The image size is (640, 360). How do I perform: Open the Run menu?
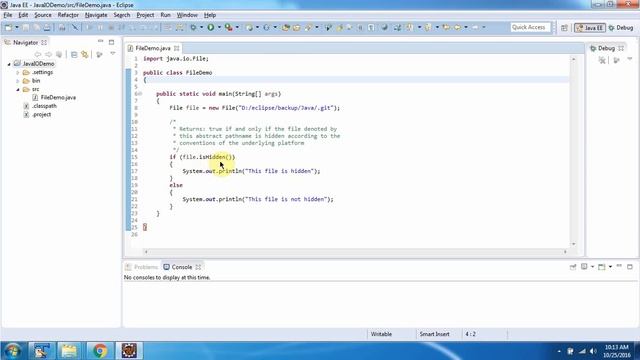pyautogui.click(x=165, y=15)
